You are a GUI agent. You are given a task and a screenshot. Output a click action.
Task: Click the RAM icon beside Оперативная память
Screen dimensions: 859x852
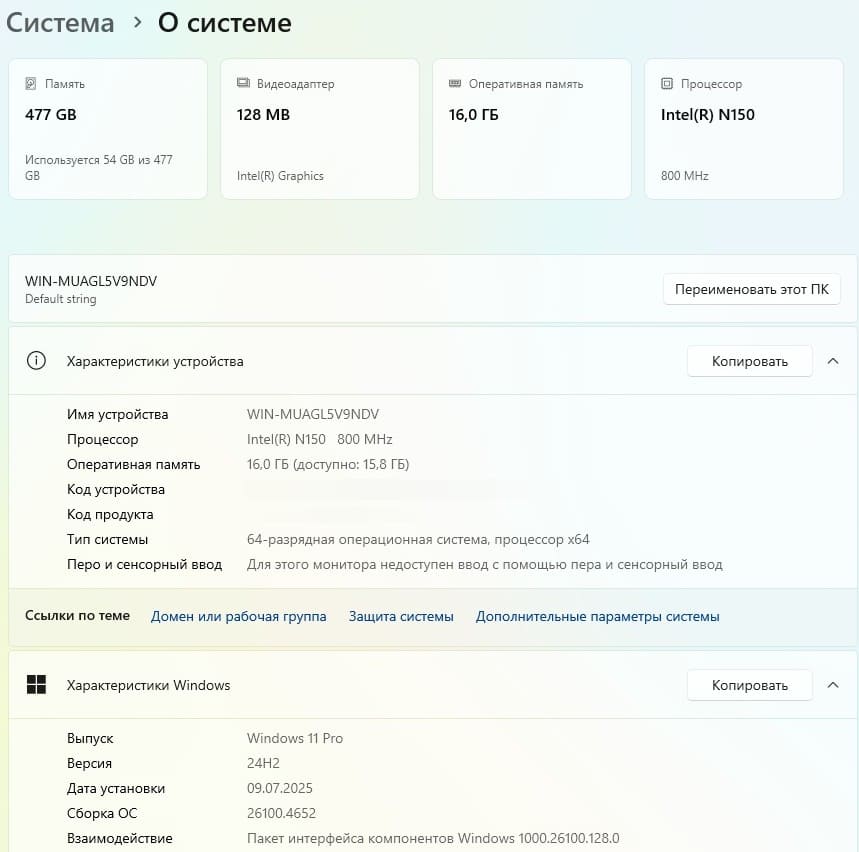(455, 83)
